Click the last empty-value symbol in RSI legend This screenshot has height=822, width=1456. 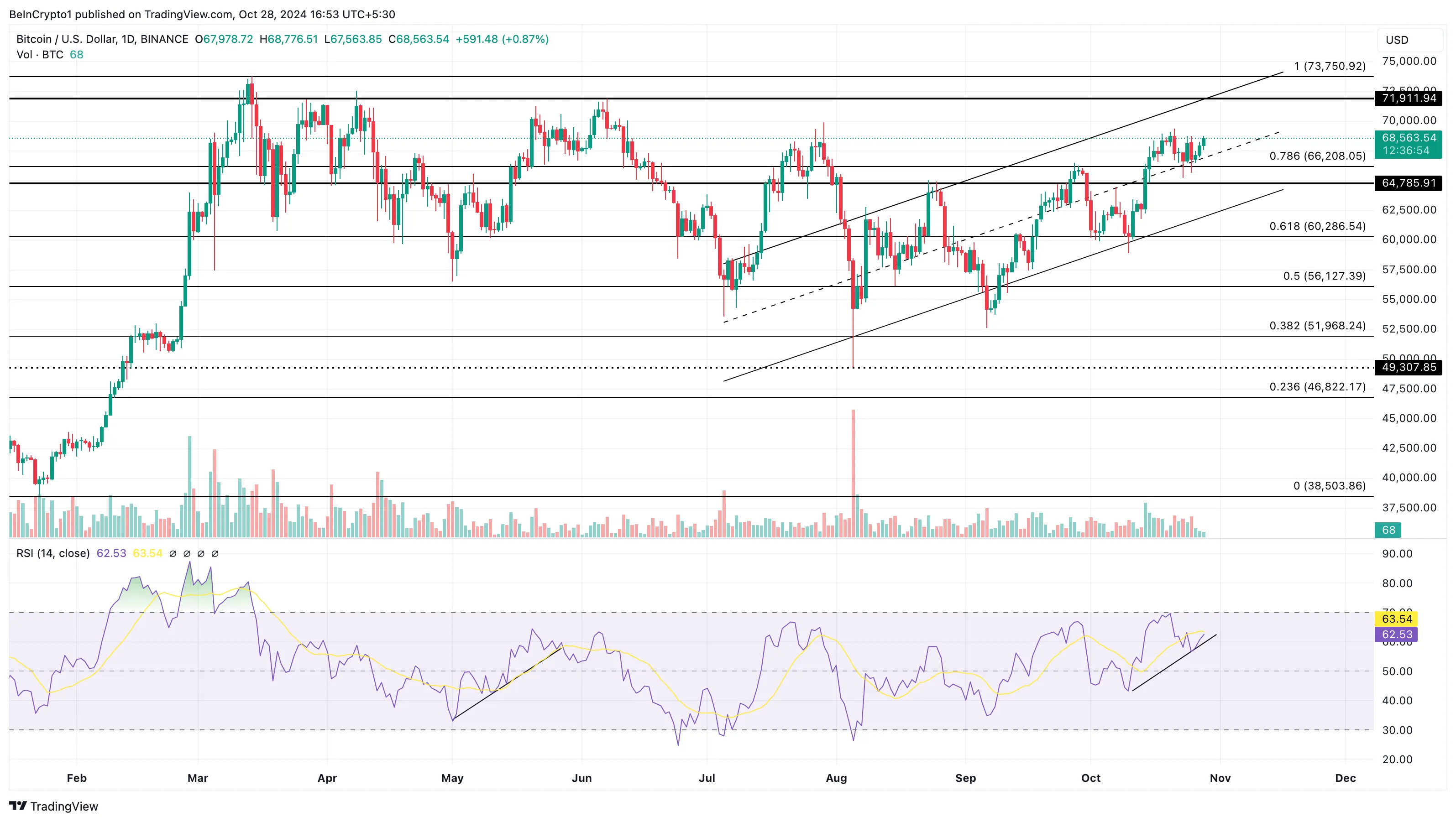point(215,554)
